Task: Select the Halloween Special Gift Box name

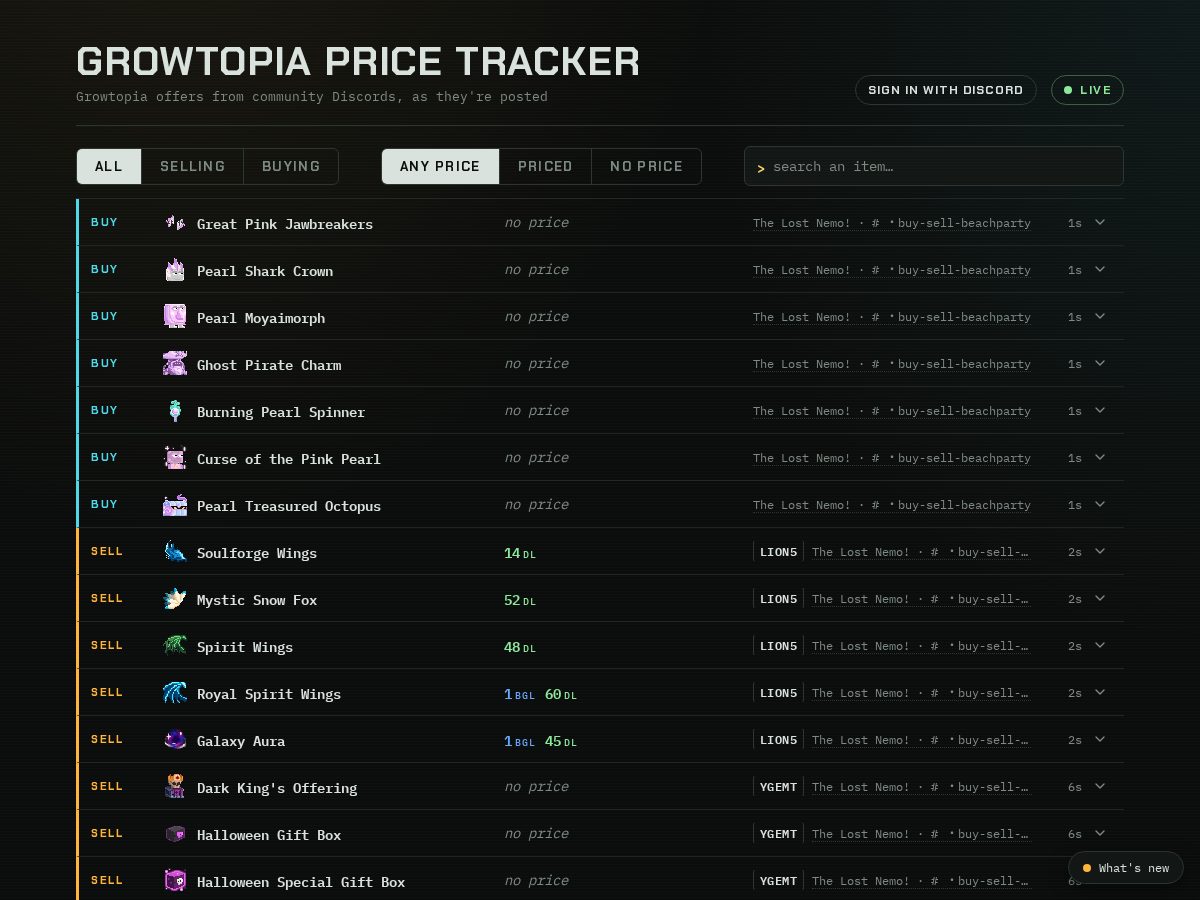Action: tap(301, 882)
